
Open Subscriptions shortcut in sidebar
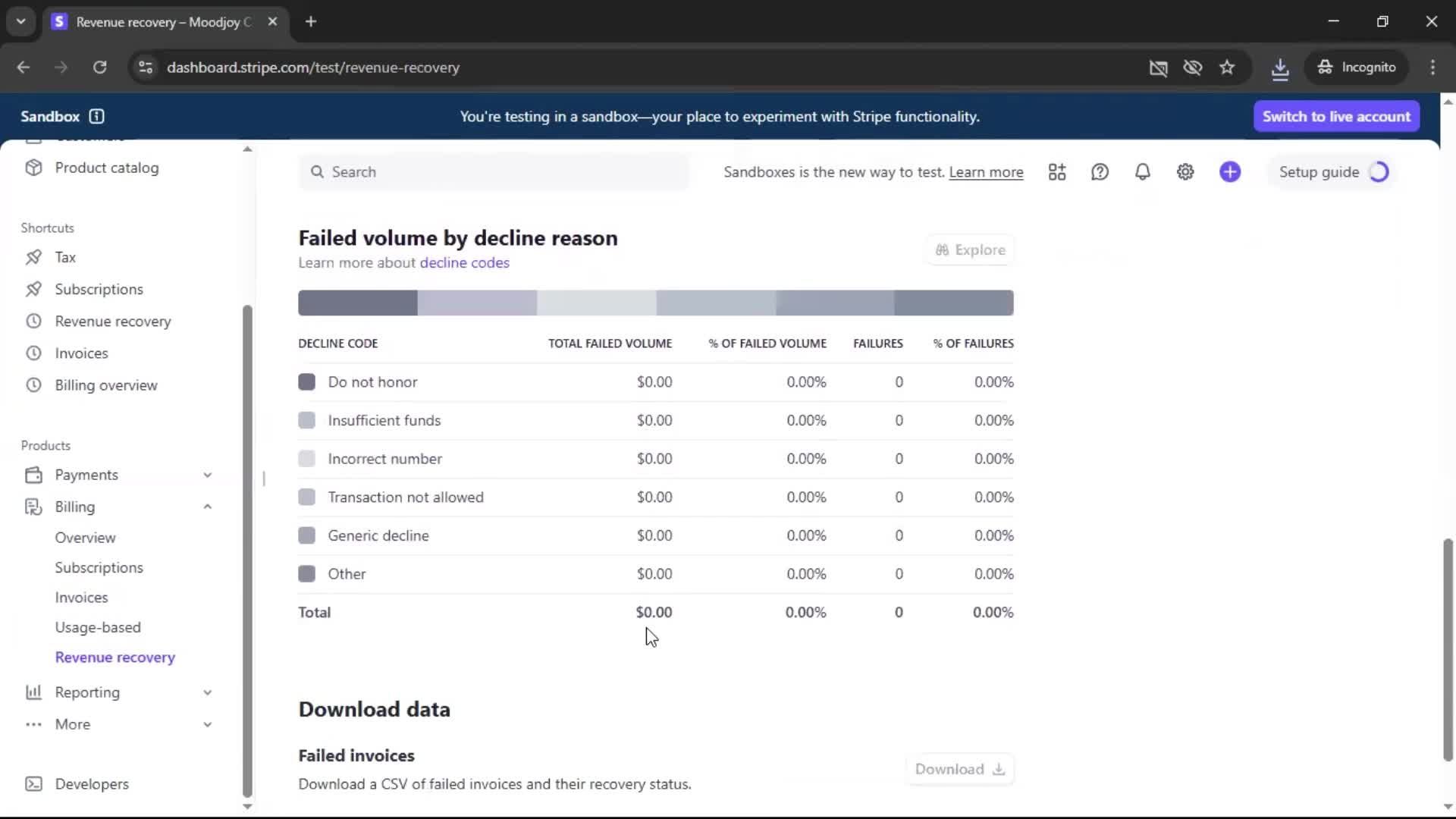(99, 289)
